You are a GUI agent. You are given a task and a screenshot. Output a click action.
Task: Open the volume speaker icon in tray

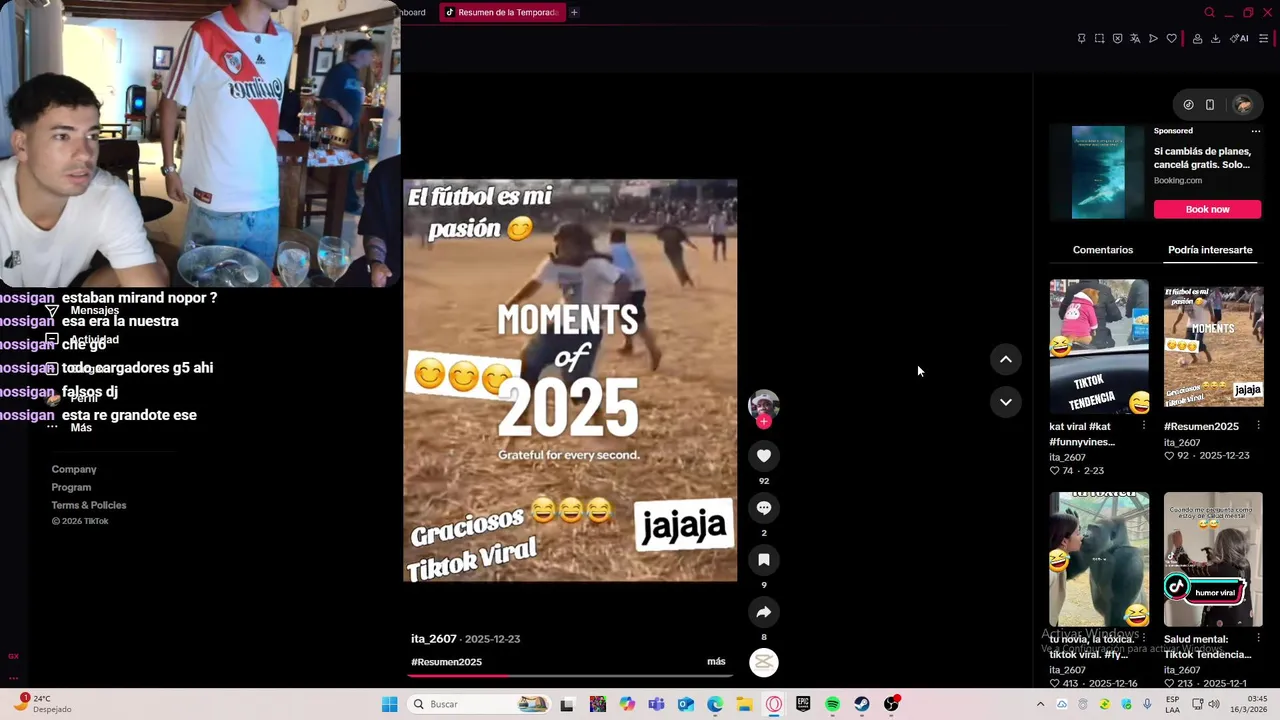(x=1213, y=704)
